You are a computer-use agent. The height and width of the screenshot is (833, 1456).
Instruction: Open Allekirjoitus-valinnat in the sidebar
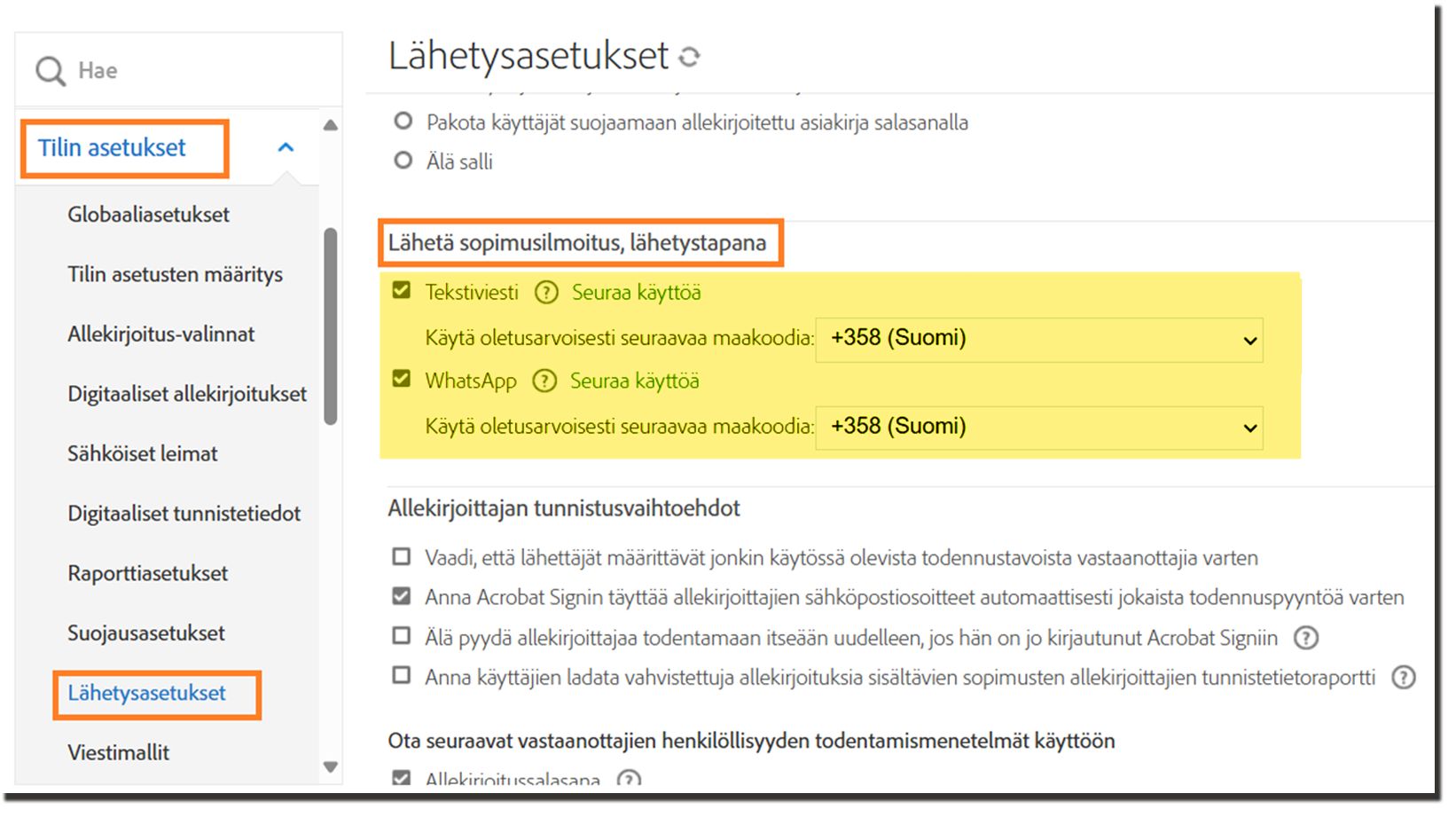tap(160, 334)
